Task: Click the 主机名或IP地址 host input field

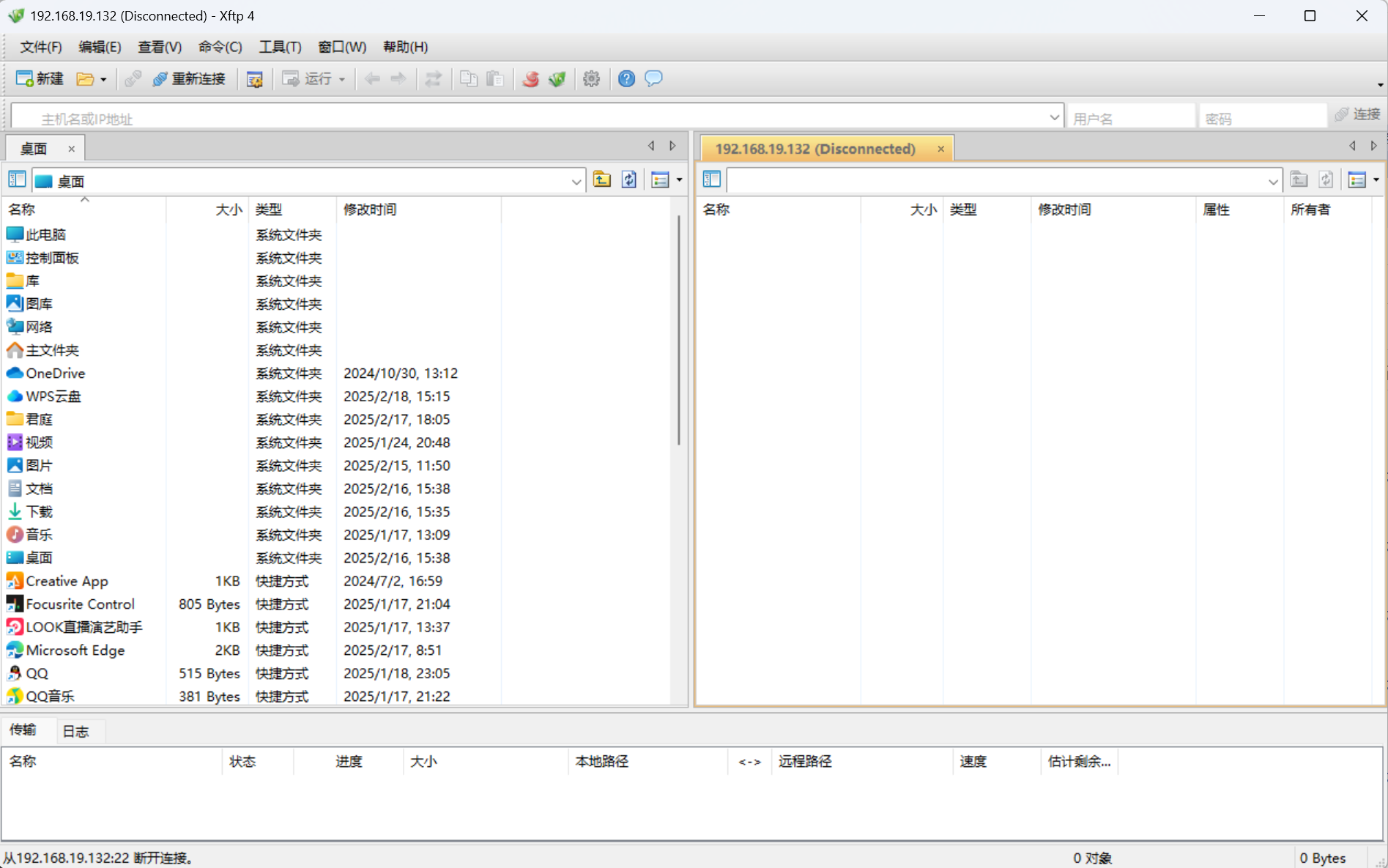Action: tap(538, 116)
